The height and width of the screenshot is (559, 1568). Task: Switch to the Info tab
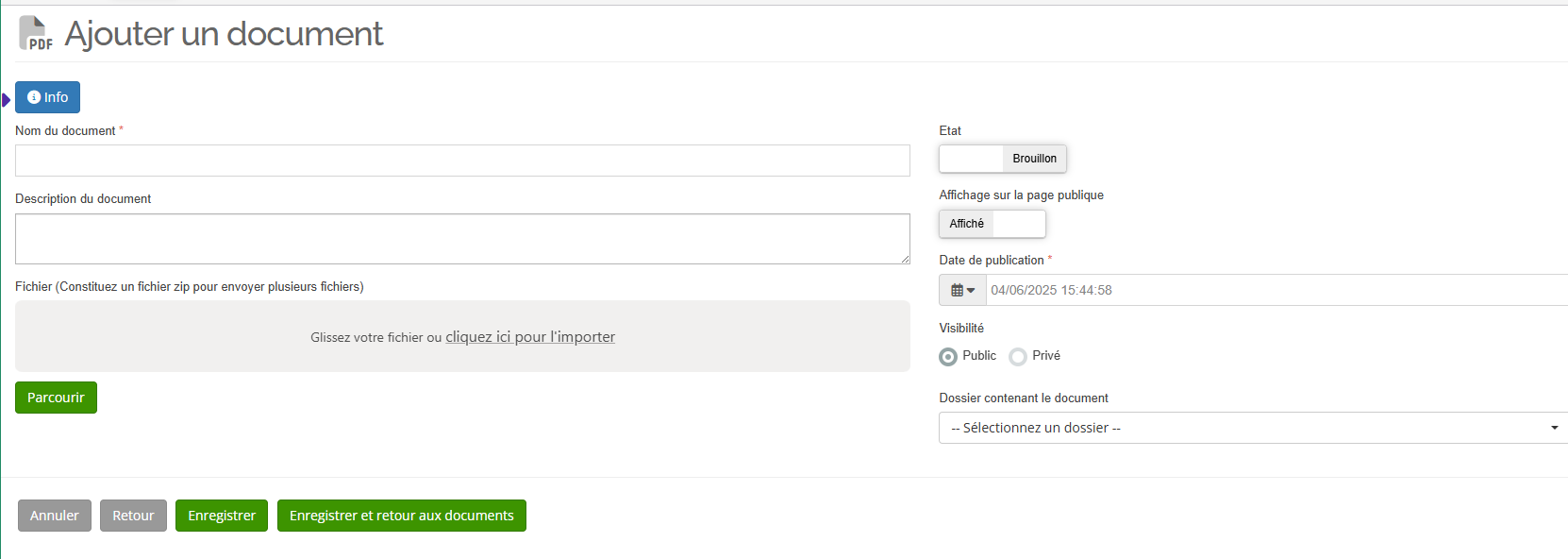tap(47, 97)
